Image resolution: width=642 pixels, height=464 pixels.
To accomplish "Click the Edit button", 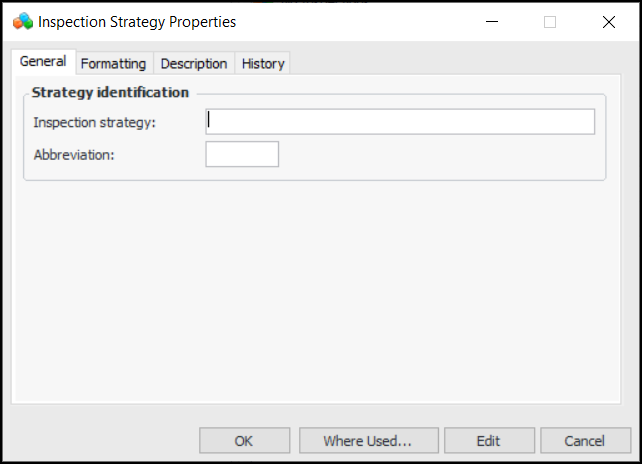I will (488, 440).
